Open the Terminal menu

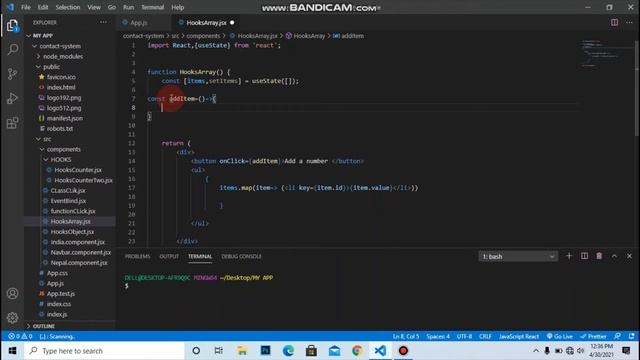[x=152, y=7]
